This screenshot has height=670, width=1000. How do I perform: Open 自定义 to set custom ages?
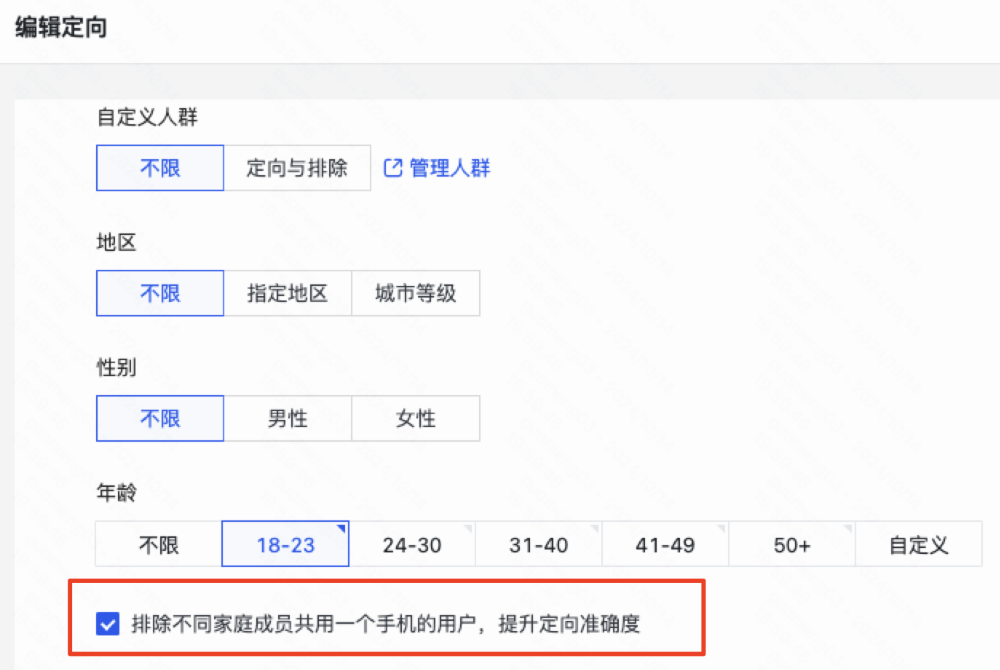pyautogui.click(x=919, y=543)
